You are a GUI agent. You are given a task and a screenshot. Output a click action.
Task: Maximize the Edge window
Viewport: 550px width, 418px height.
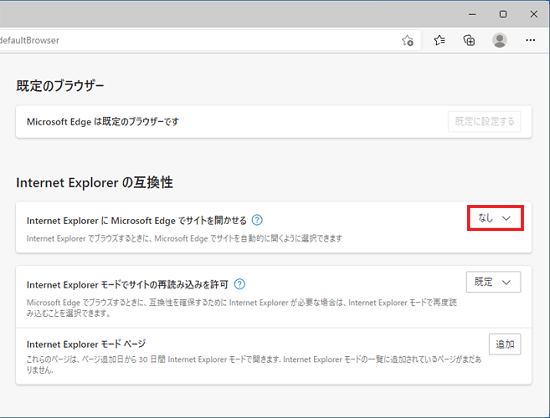503,14
